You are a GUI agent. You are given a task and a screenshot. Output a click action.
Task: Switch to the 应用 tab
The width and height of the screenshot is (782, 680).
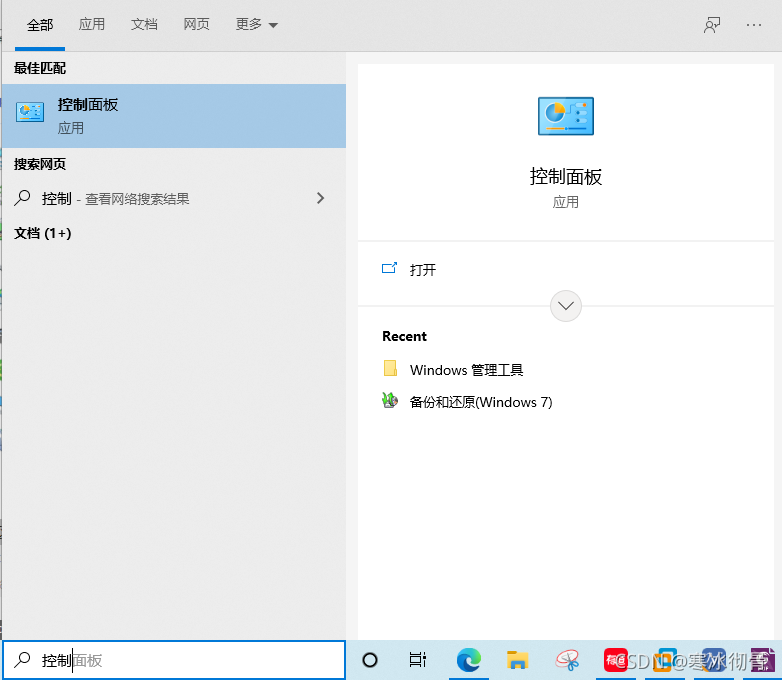[92, 24]
